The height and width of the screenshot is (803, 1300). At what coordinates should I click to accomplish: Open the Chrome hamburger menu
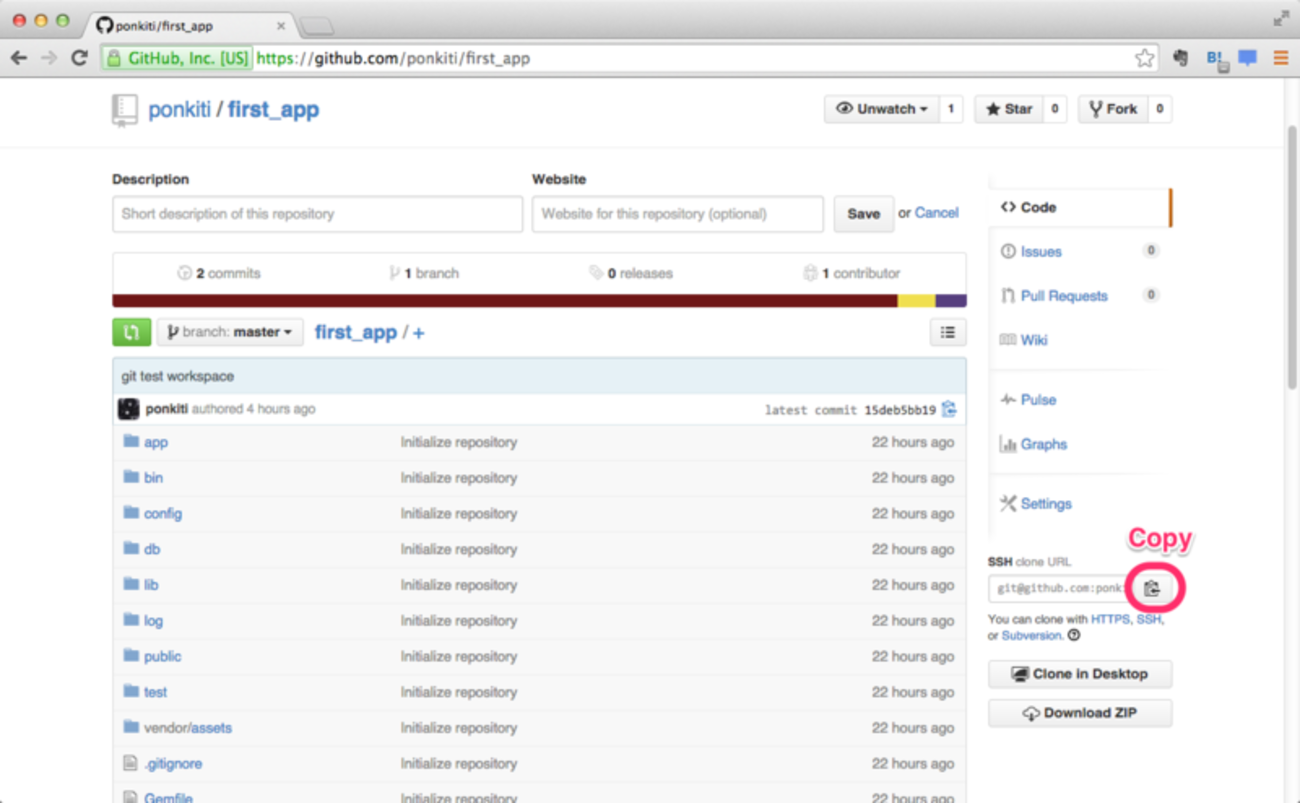click(1280, 58)
